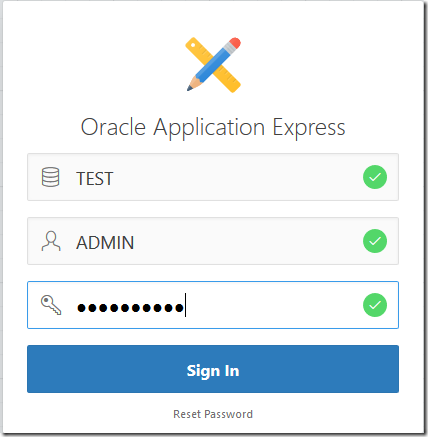The width and height of the screenshot is (428, 437).
Task: Click the masked password dots
Action: (x=130, y=307)
